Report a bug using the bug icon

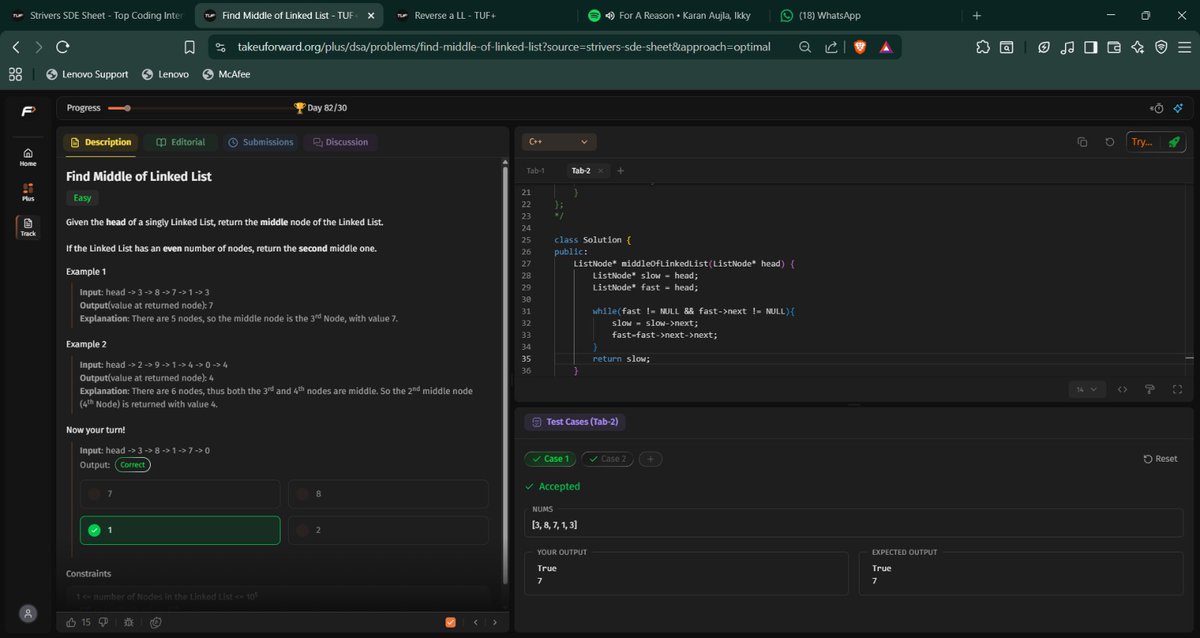(128, 622)
